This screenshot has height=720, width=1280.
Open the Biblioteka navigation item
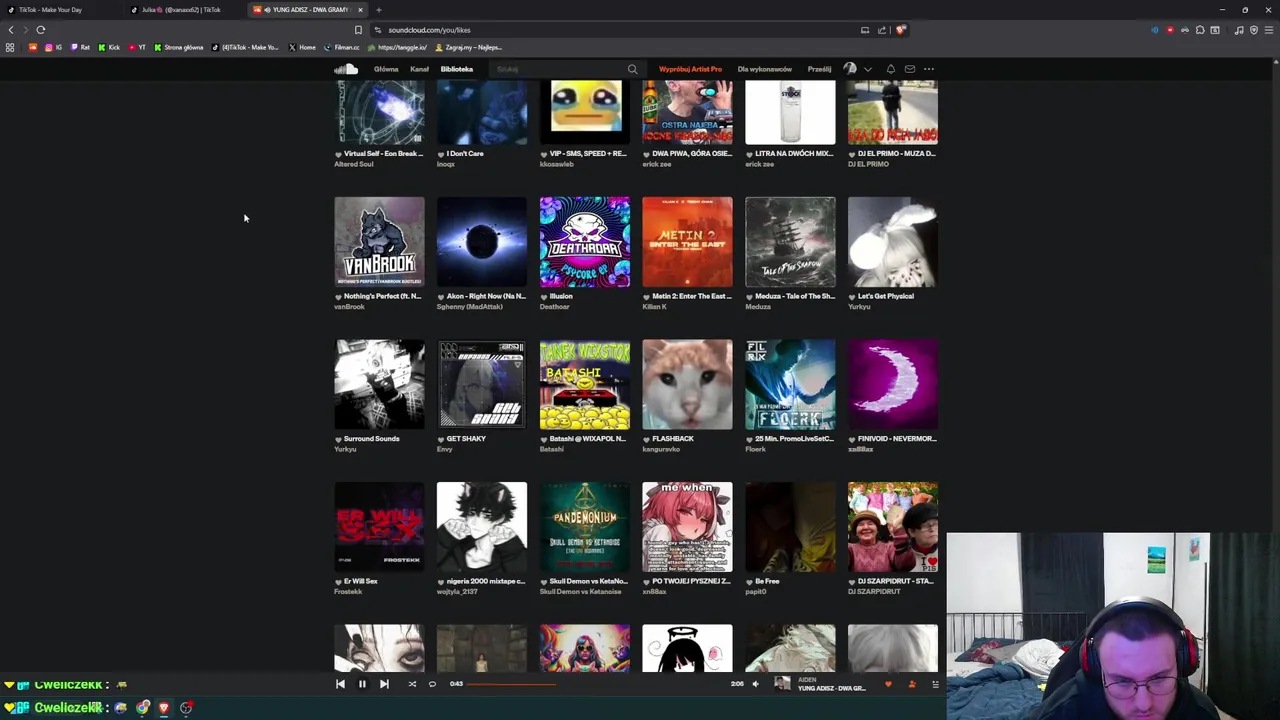[457, 69]
